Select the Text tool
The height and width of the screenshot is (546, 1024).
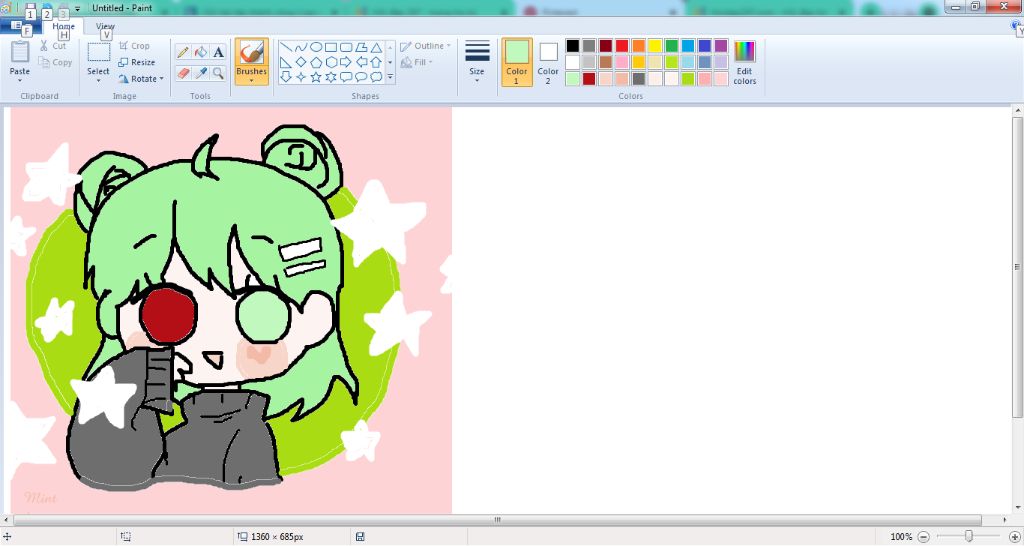pyautogui.click(x=218, y=52)
